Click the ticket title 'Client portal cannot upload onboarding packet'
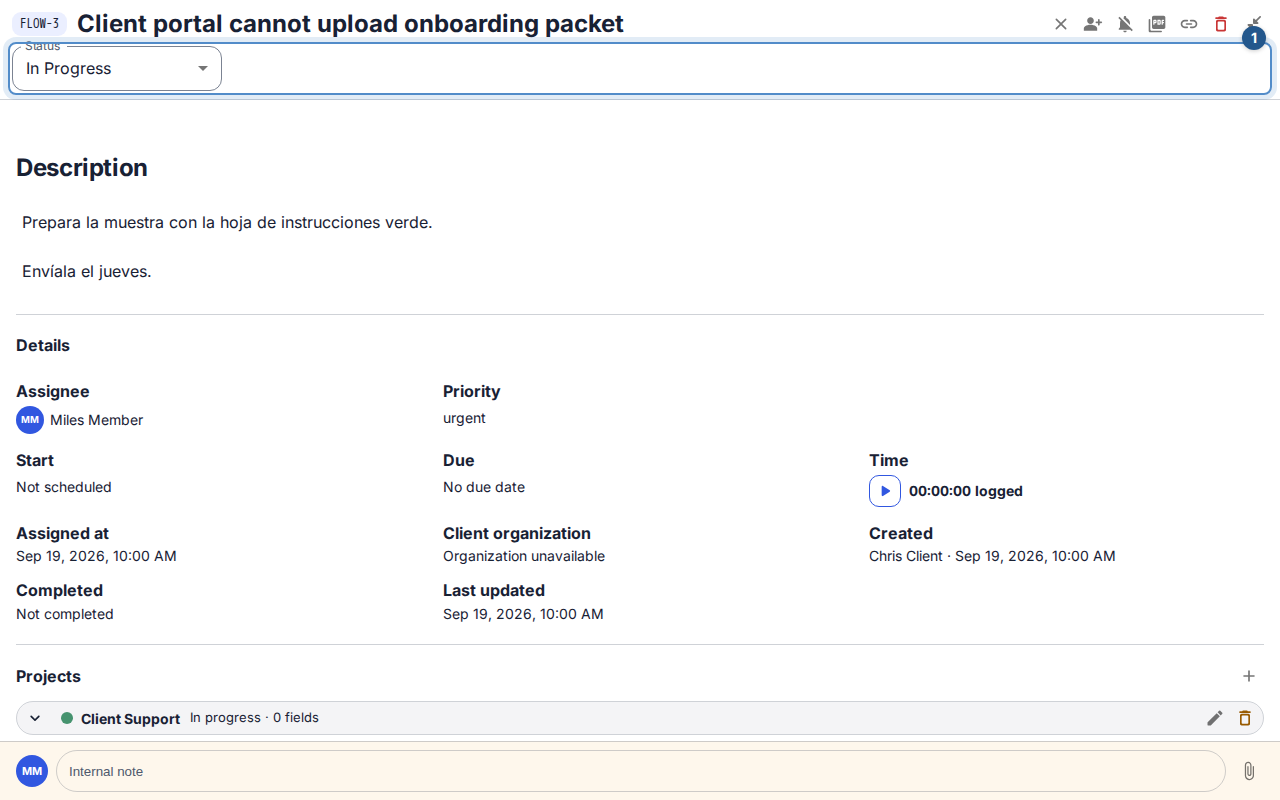 point(350,24)
